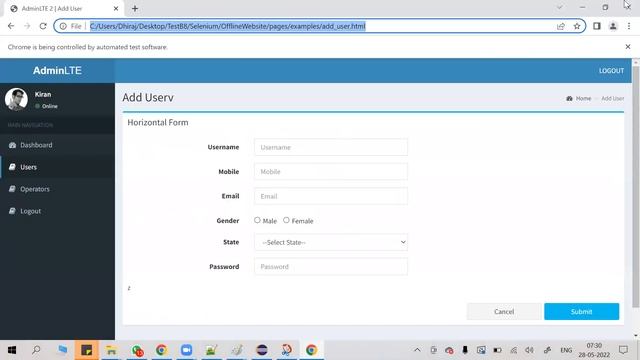Screen dimensions: 640x360
Task: Open File Explorer from the taskbar
Action: 111,350
